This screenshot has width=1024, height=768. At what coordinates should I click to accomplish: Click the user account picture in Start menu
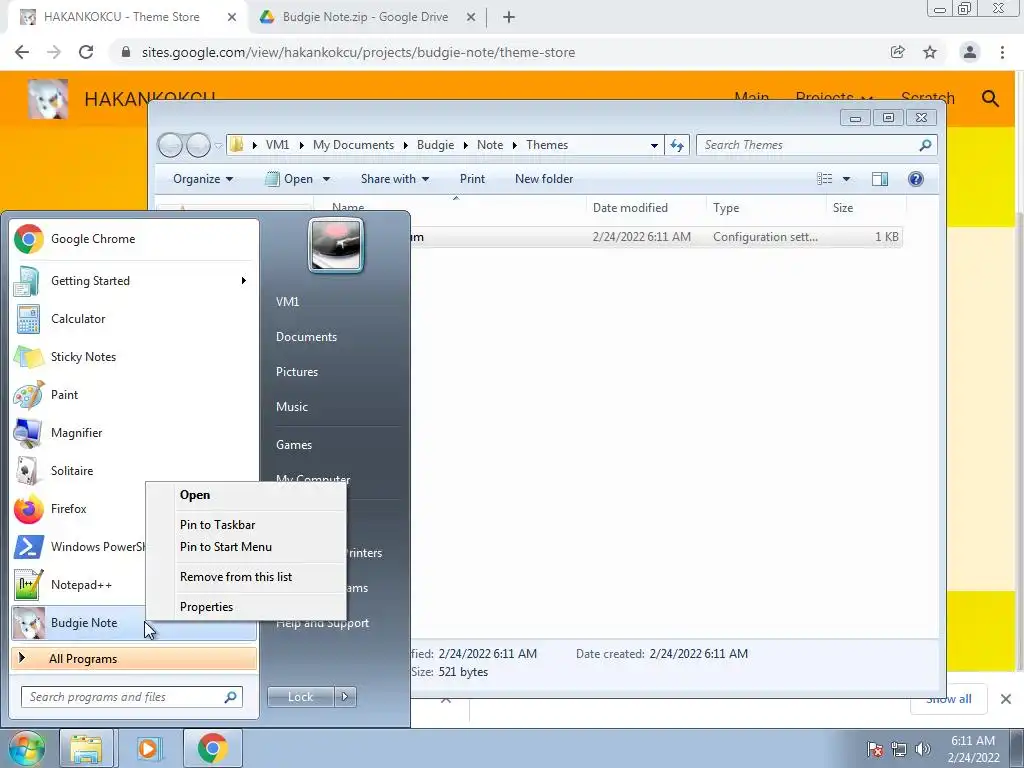pos(336,245)
